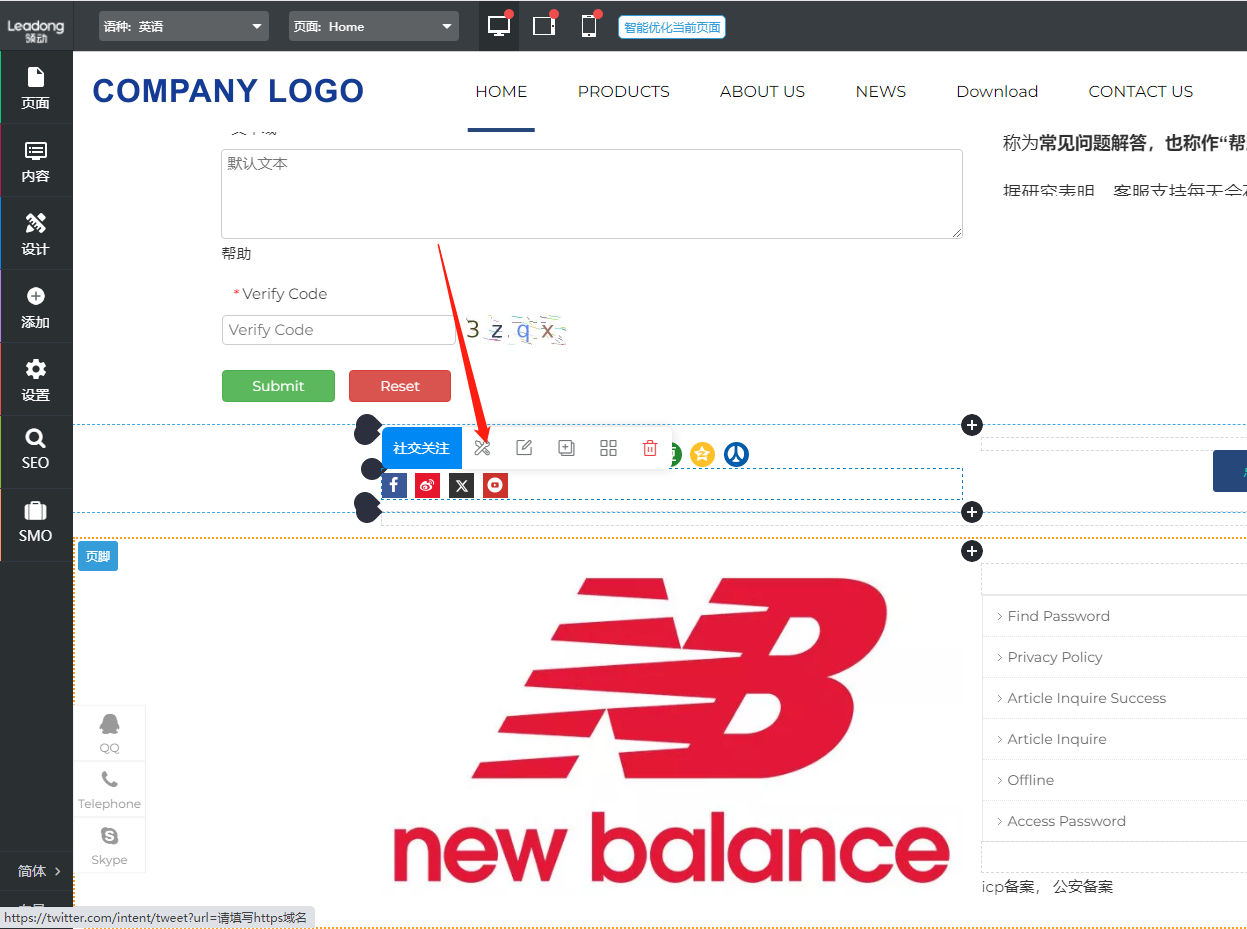Click the Verify Code input field
The image size is (1247, 929).
338,330
